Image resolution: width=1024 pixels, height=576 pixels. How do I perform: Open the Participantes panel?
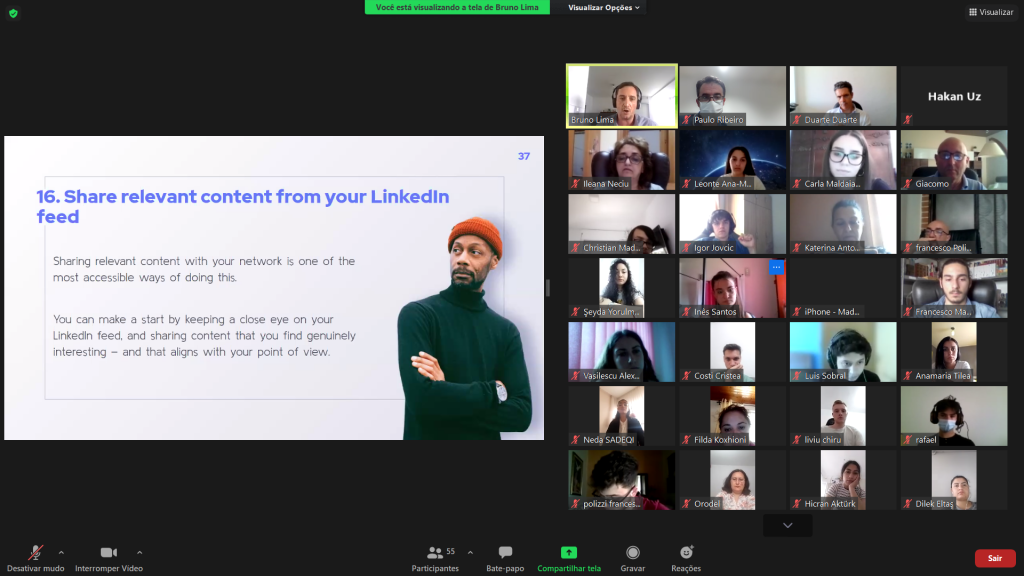tap(435, 557)
